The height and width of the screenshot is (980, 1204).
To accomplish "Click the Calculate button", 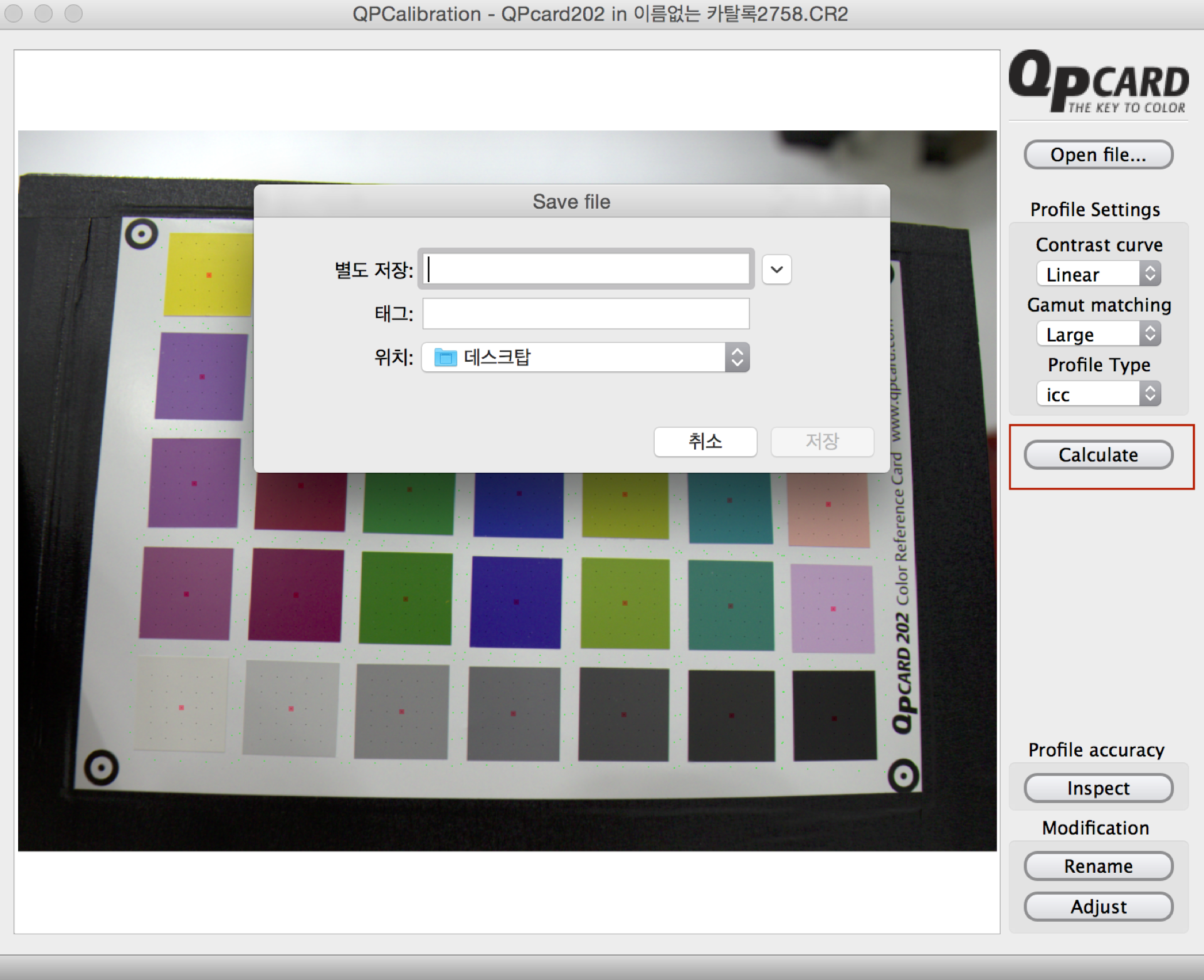I will [x=1098, y=455].
